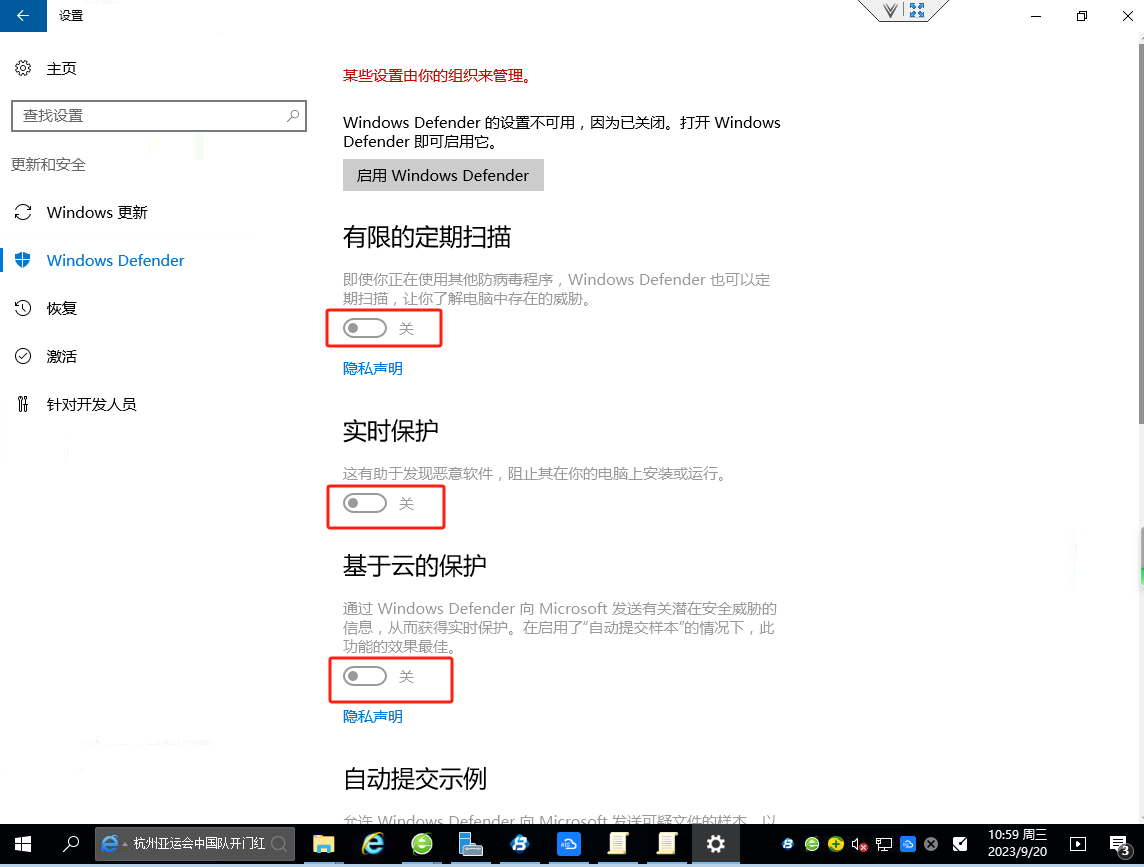The image size is (1144, 867).
Task: Launch the green 360 browser taskbar icon
Action: (x=422, y=844)
